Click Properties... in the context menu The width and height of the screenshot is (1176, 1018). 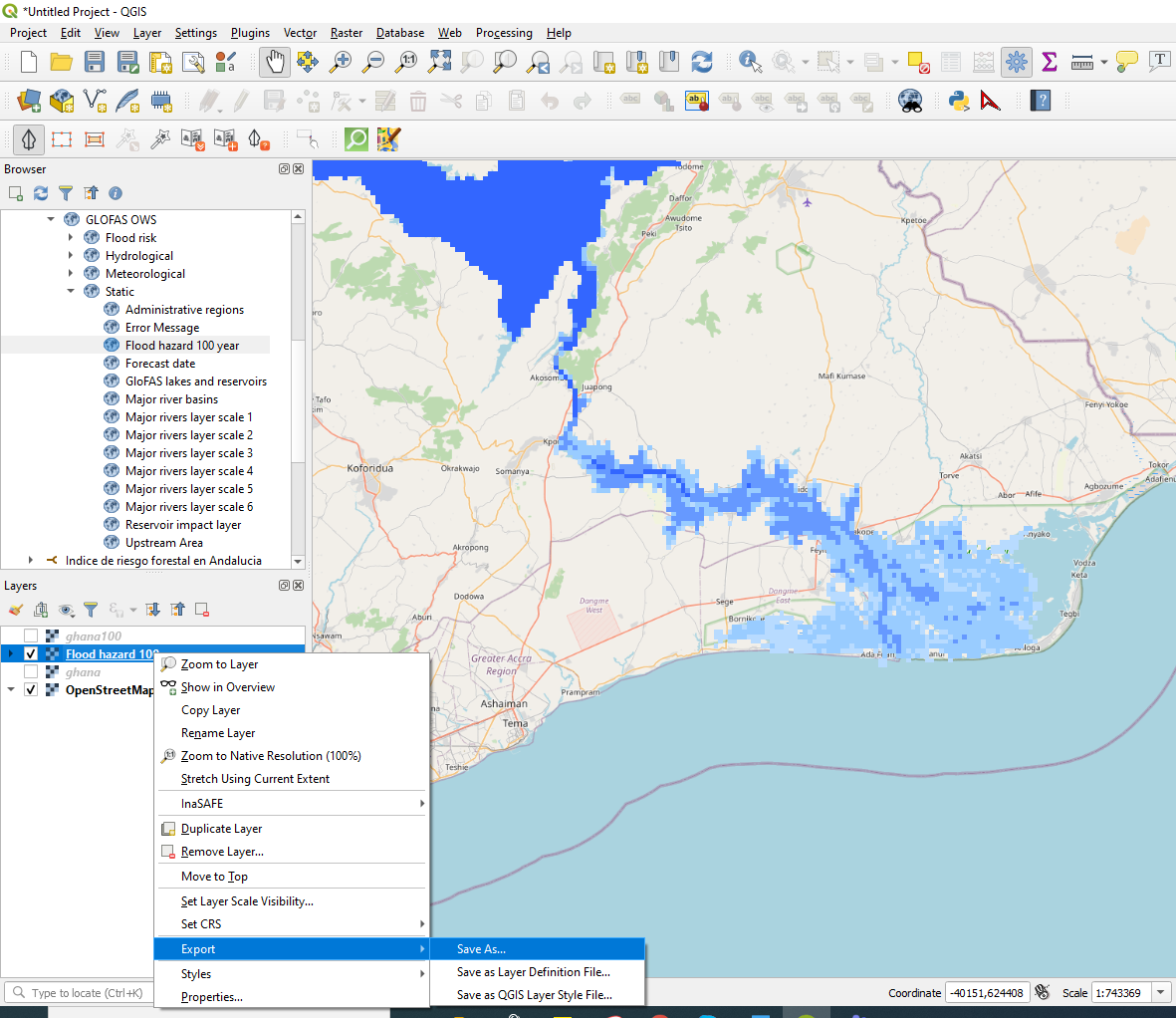point(211,997)
